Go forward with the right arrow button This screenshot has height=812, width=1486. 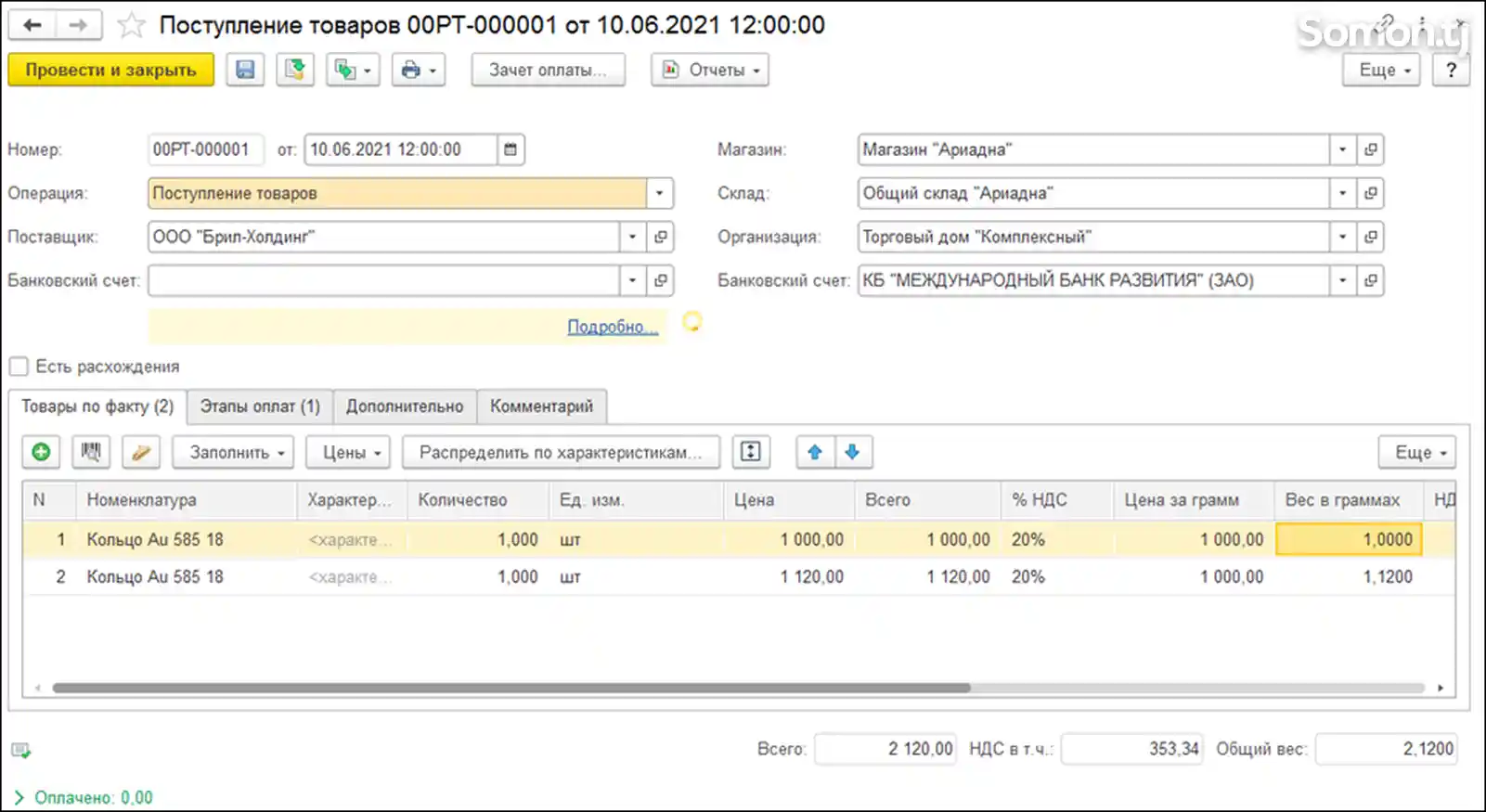coord(79,25)
